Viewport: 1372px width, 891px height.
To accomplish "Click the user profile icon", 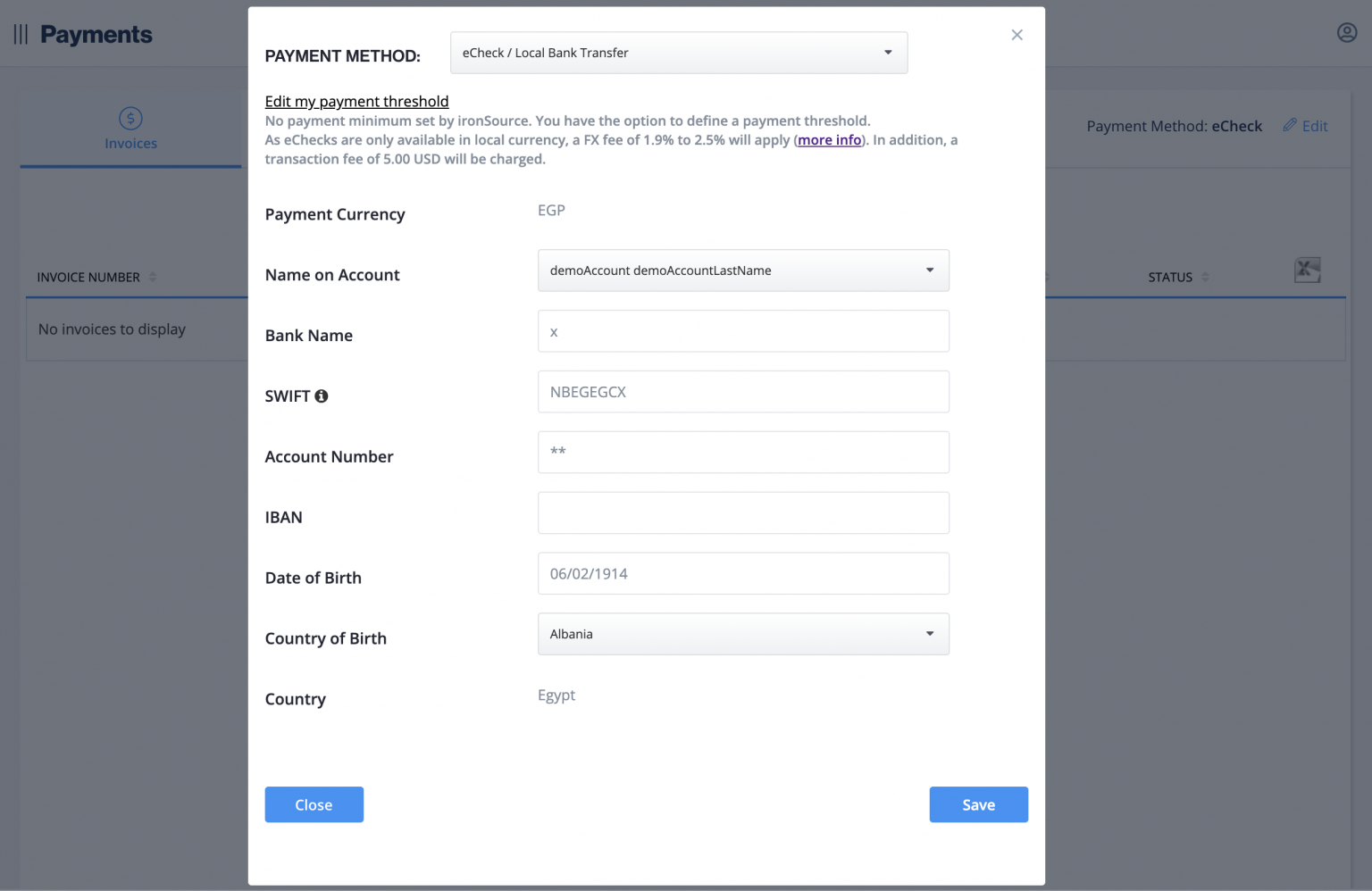I will point(1346,31).
